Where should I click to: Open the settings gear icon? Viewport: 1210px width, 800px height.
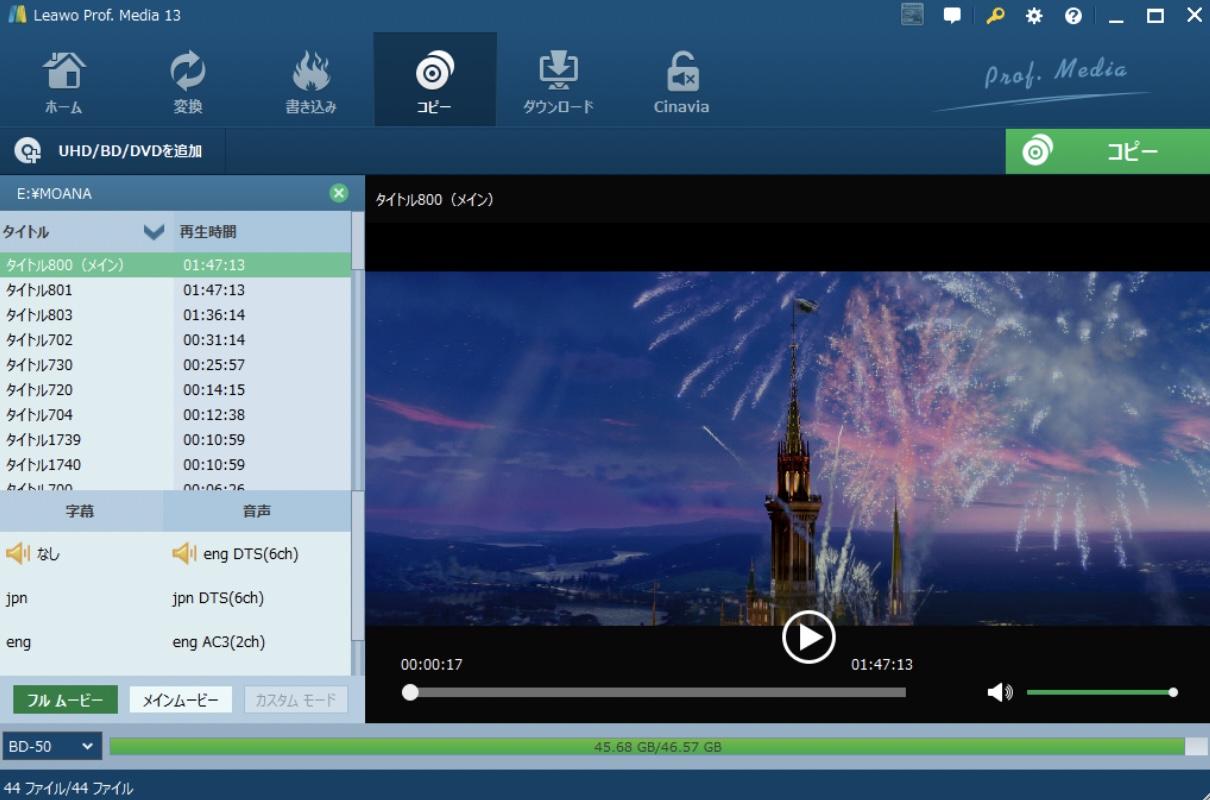(x=1034, y=16)
